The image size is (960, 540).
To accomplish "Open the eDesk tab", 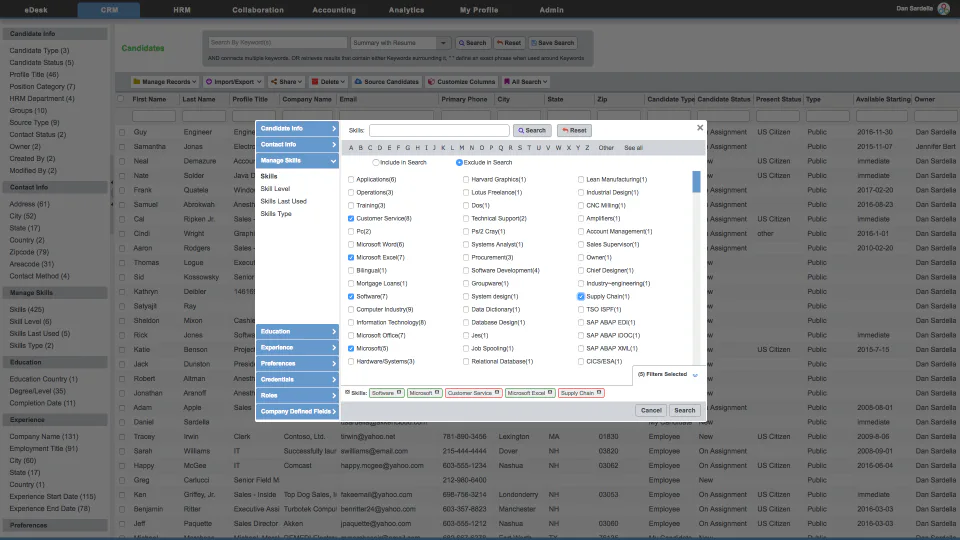I will coord(36,10).
